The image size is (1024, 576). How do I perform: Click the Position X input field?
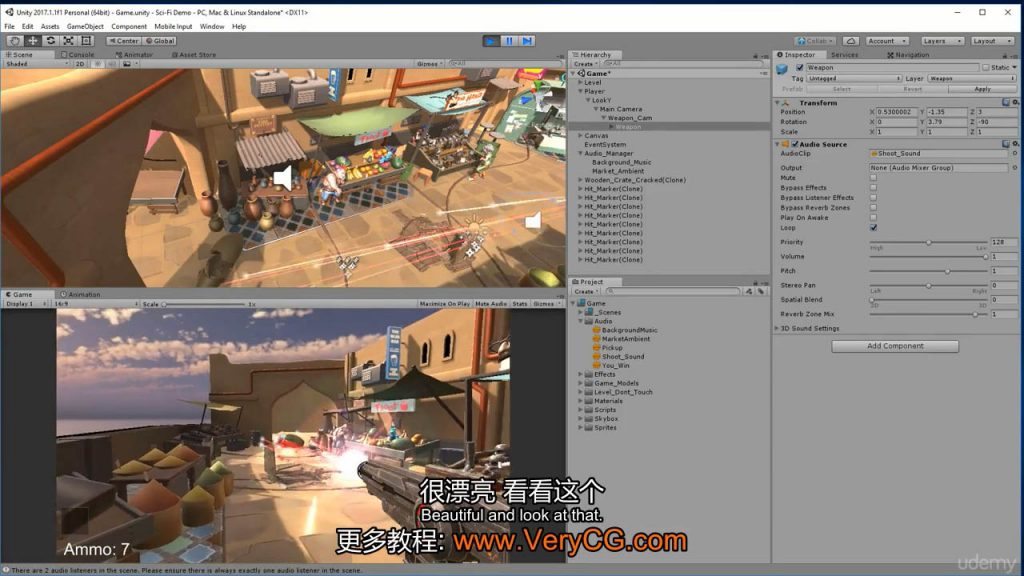[x=897, y=112]
